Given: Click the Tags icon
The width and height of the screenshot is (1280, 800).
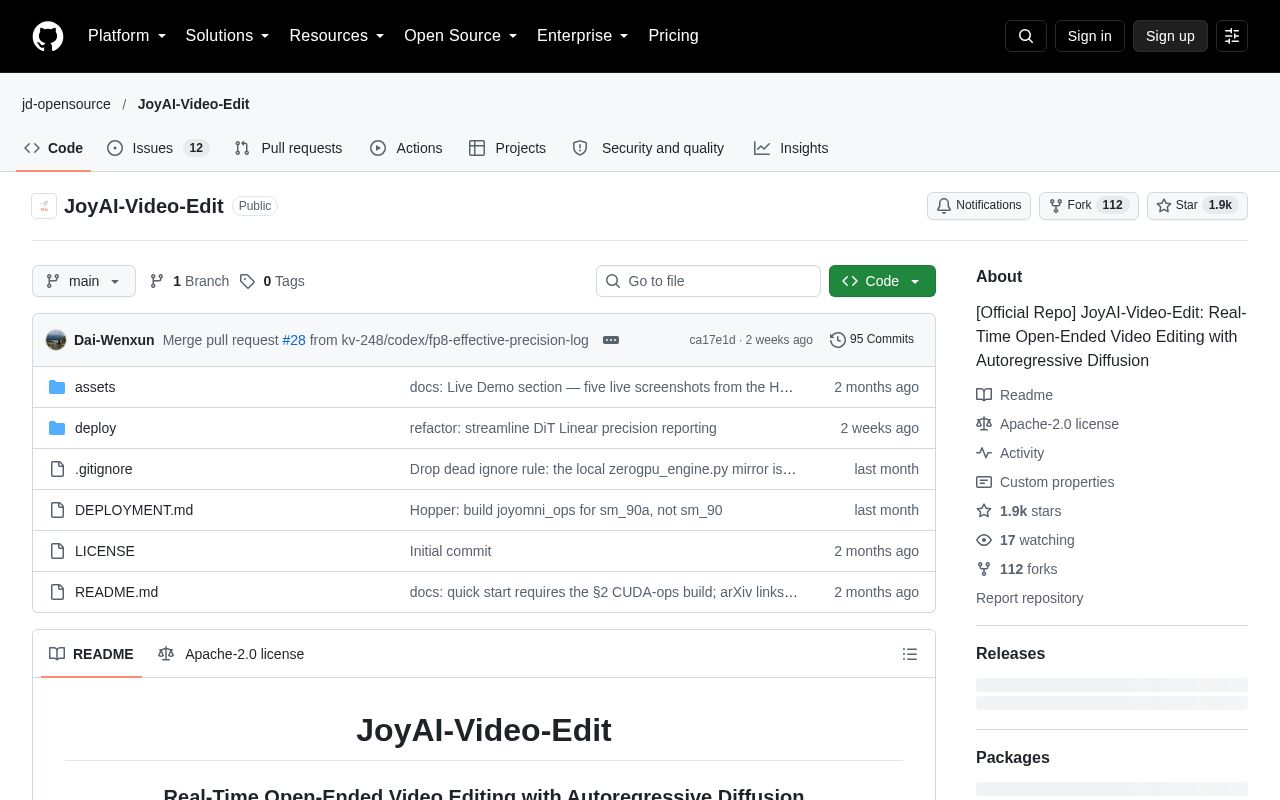Looking at the screenshot, I should click(247, 281).
